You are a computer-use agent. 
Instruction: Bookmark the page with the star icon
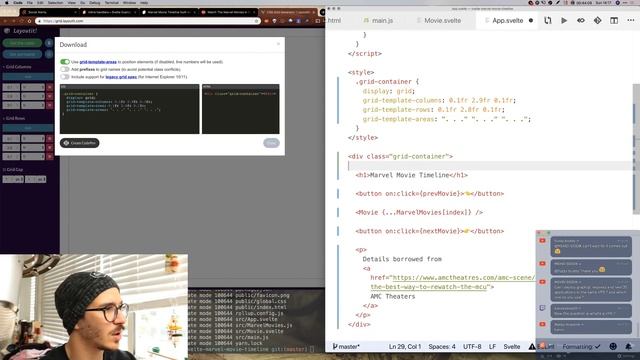click(x=256, y=21)
